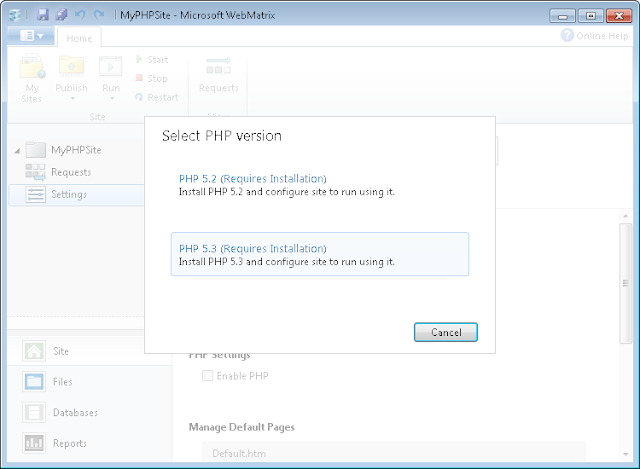
Task: Click the scrollbar up arrow
Action: coord(625,216)
